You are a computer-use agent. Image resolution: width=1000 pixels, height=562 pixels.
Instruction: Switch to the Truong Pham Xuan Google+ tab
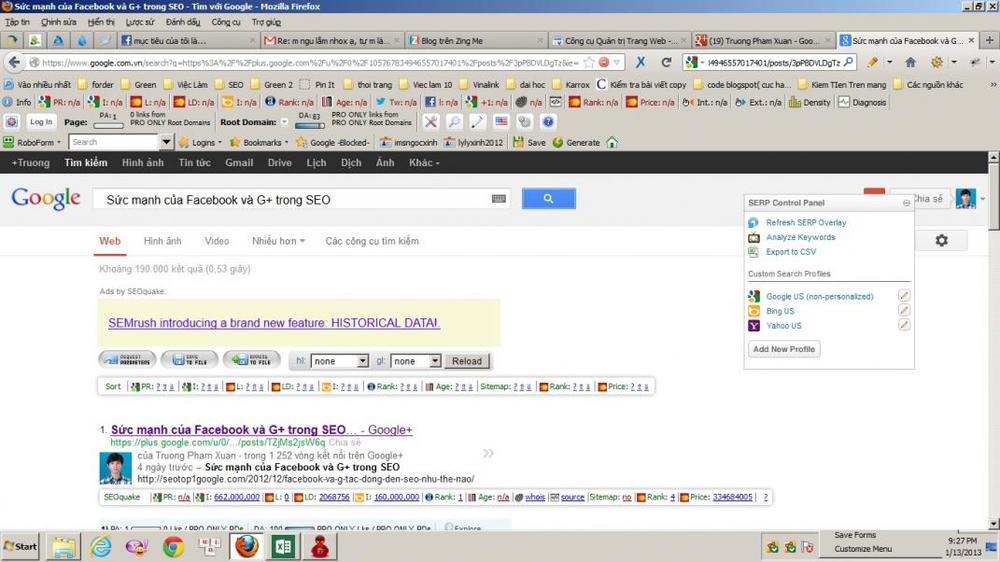click(763, 40)
